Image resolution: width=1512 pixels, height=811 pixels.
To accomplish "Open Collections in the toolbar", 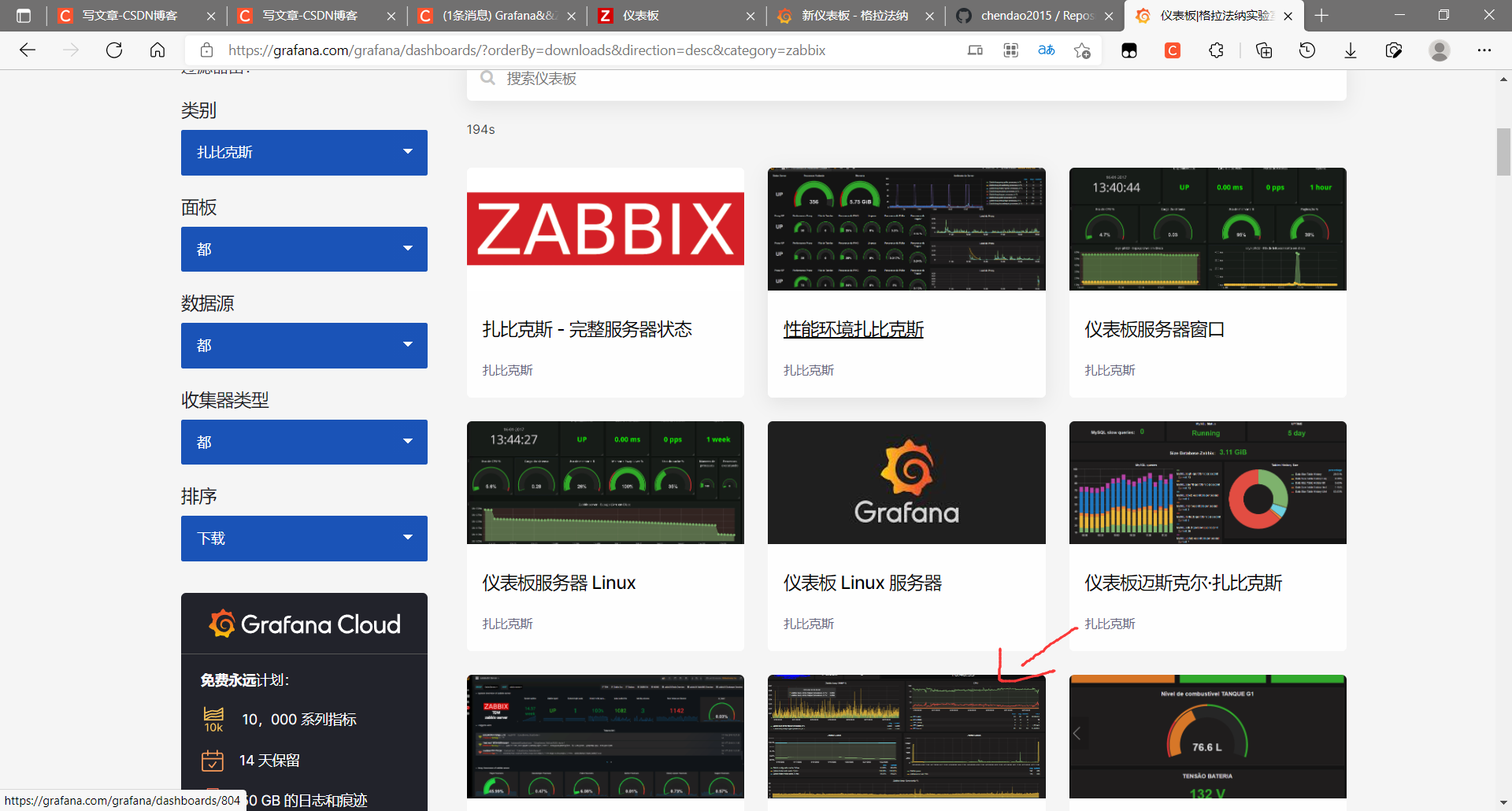I will coord(1264,50).
